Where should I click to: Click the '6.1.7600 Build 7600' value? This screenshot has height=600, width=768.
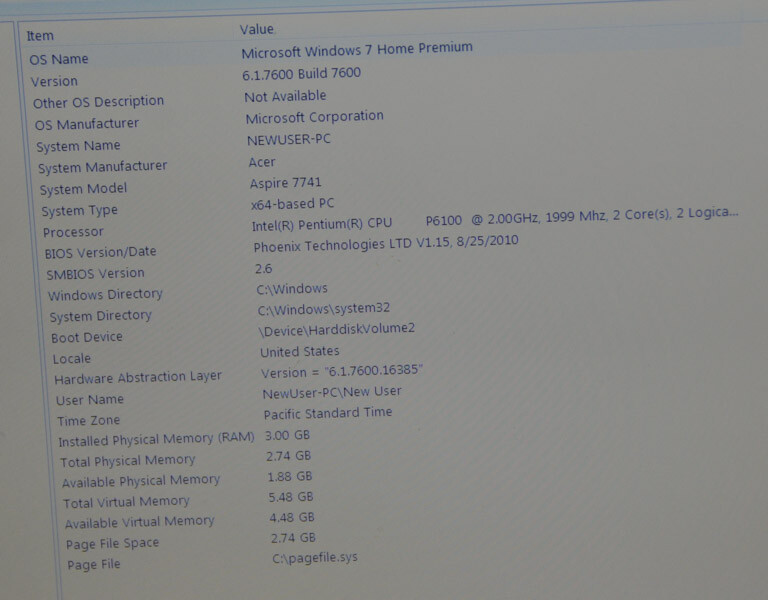[302, 73]
